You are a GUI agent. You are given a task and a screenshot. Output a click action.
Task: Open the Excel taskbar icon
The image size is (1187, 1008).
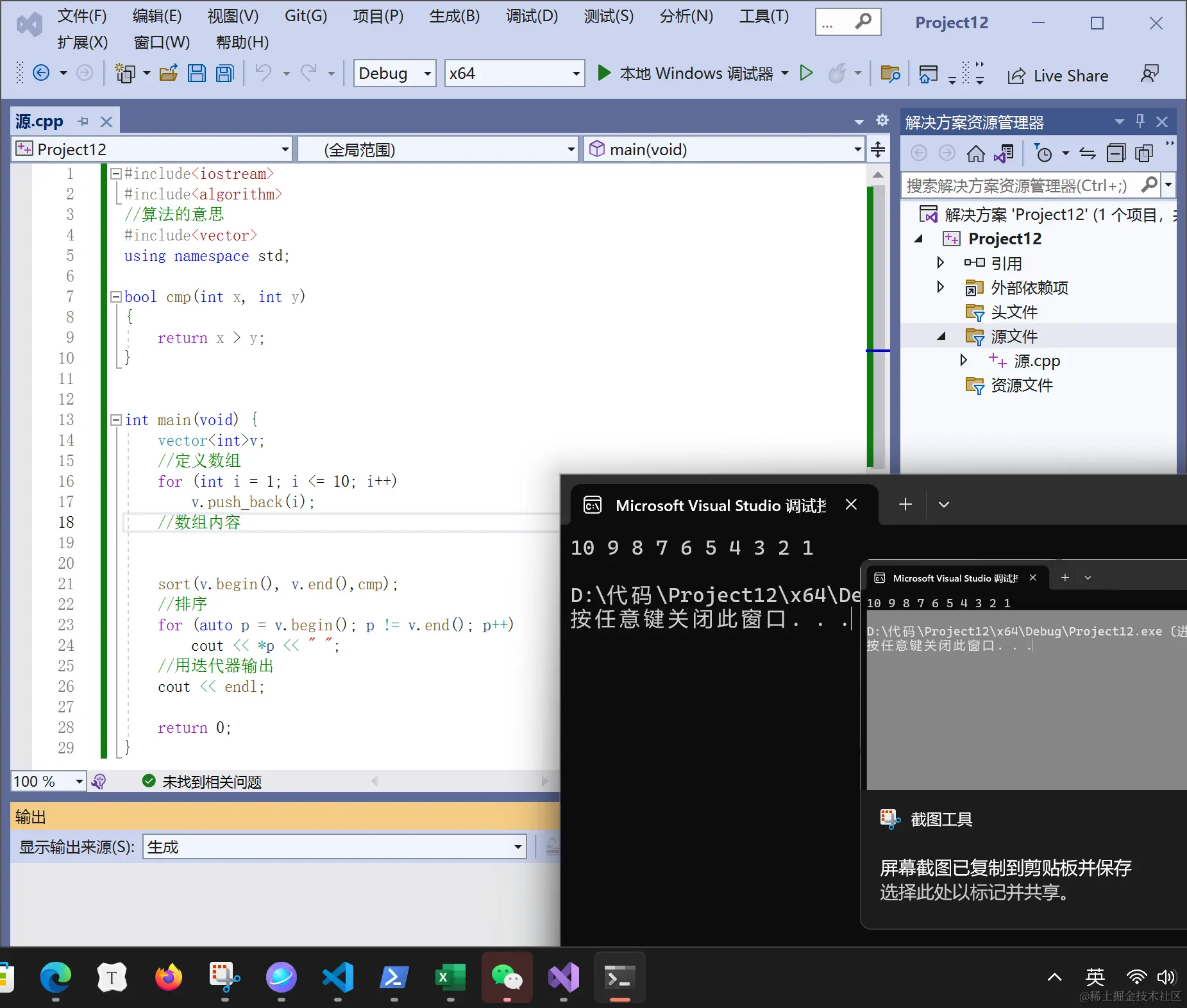(x=450, y=977)
